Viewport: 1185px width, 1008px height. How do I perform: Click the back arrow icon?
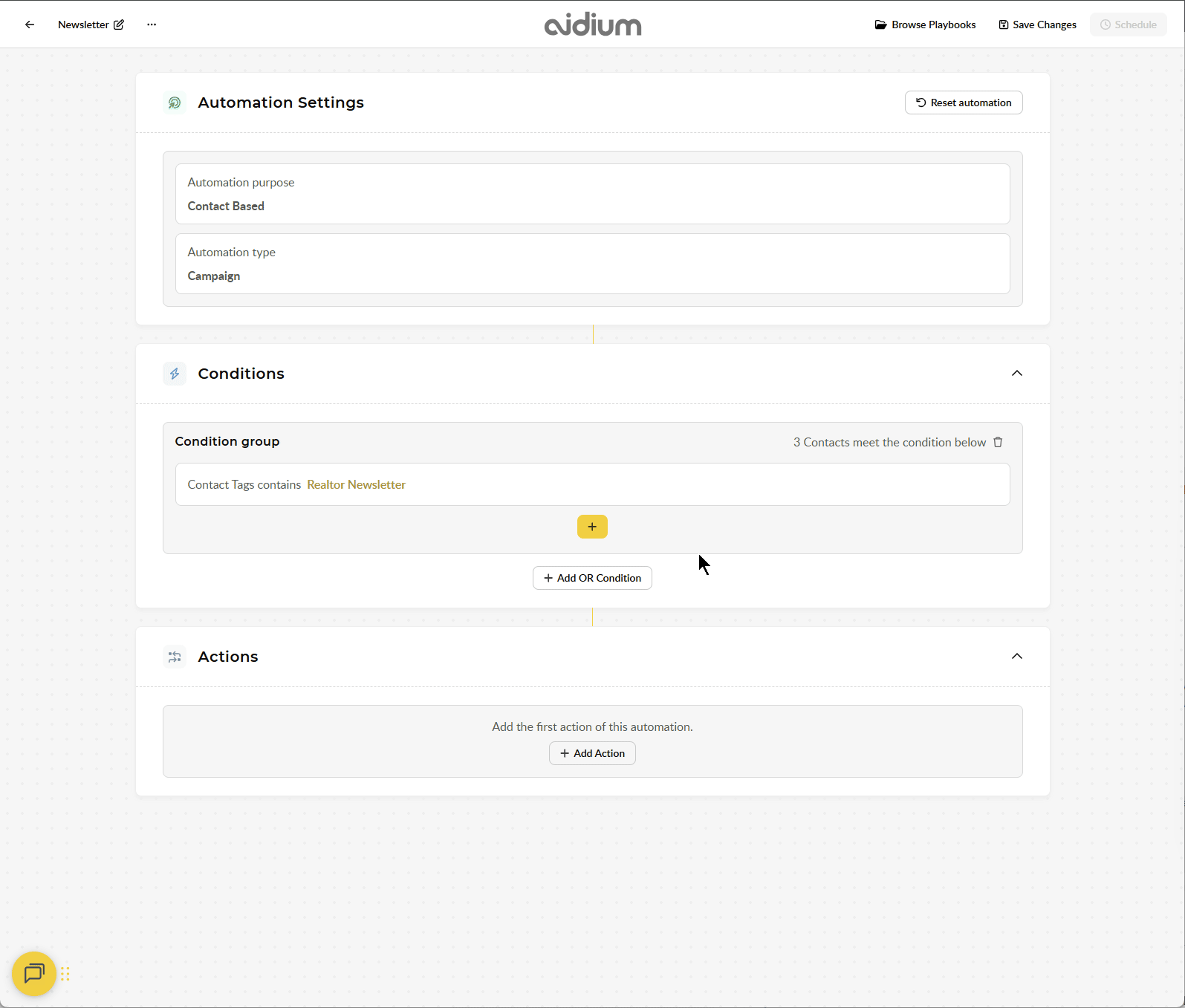pyautogui.click(x=30, y=25)
